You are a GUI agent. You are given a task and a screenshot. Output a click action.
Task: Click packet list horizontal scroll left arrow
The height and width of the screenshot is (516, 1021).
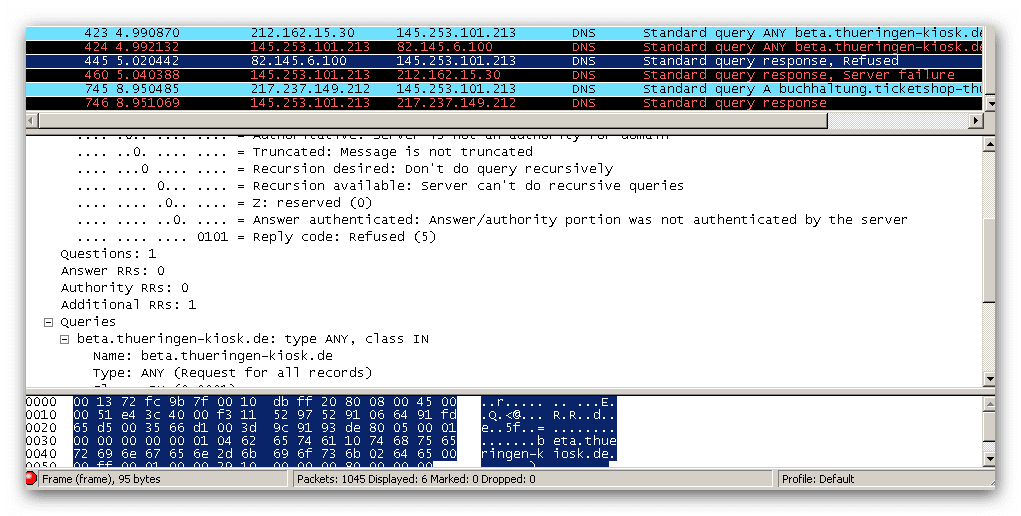[x=32, y=120]
